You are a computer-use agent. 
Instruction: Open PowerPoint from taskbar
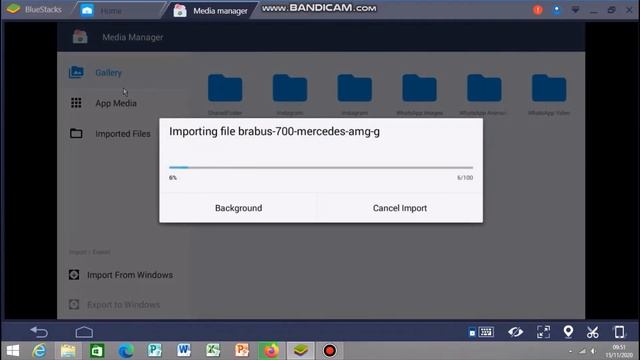click(242, 351)
